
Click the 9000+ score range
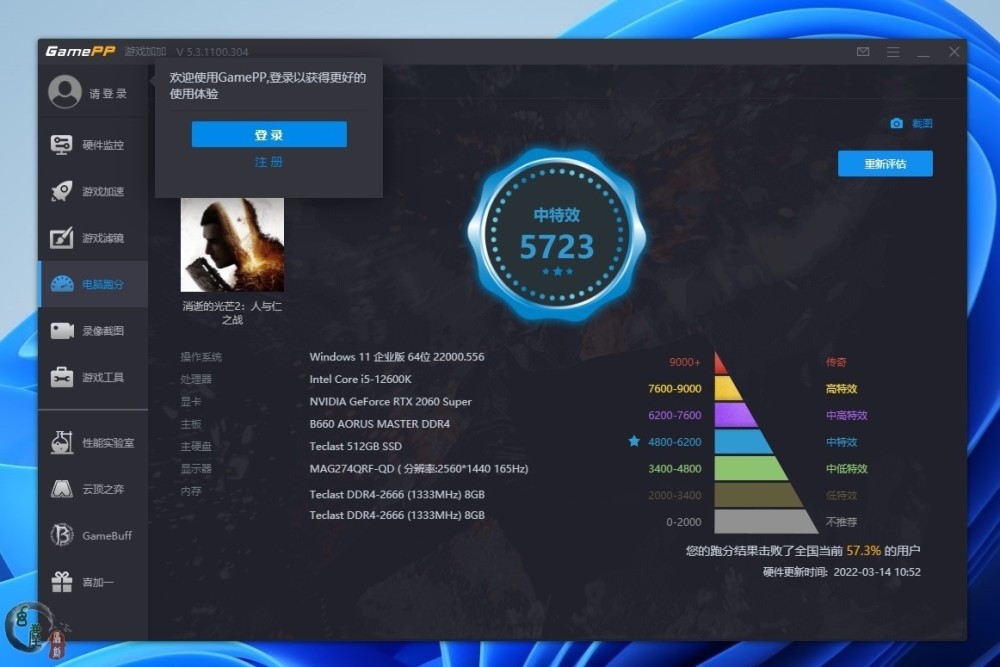tap(684, 362)
